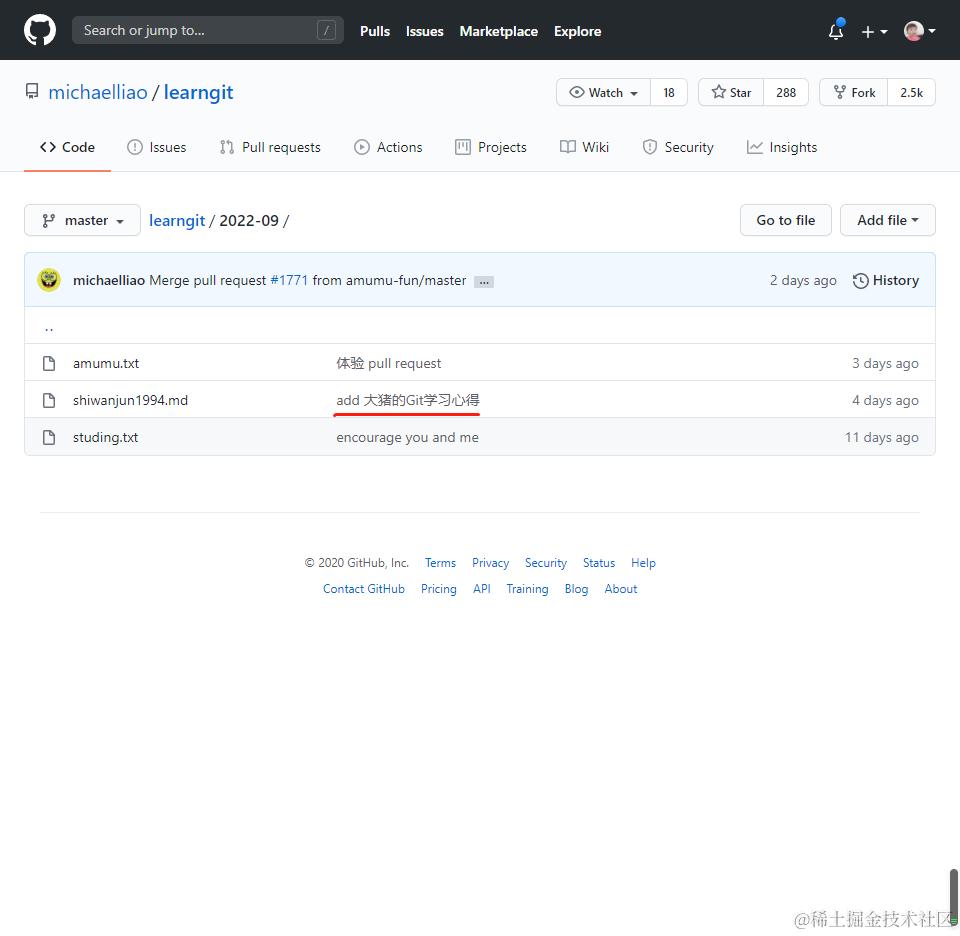Switch to the Actions tab
Viewport: 960px width, 936px height.
pos(388,148)
